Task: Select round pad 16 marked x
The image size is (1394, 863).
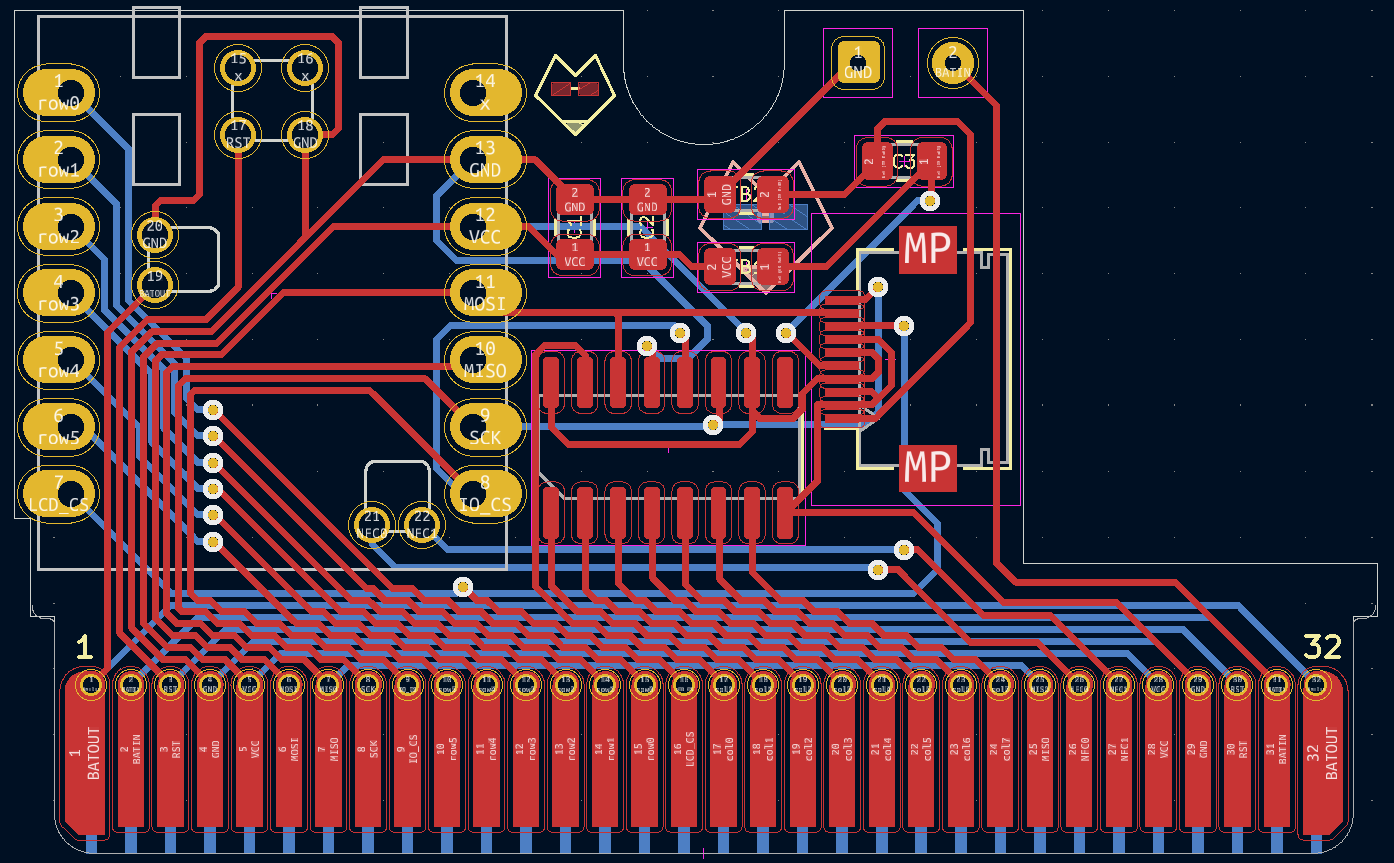Action: point(305,67)
